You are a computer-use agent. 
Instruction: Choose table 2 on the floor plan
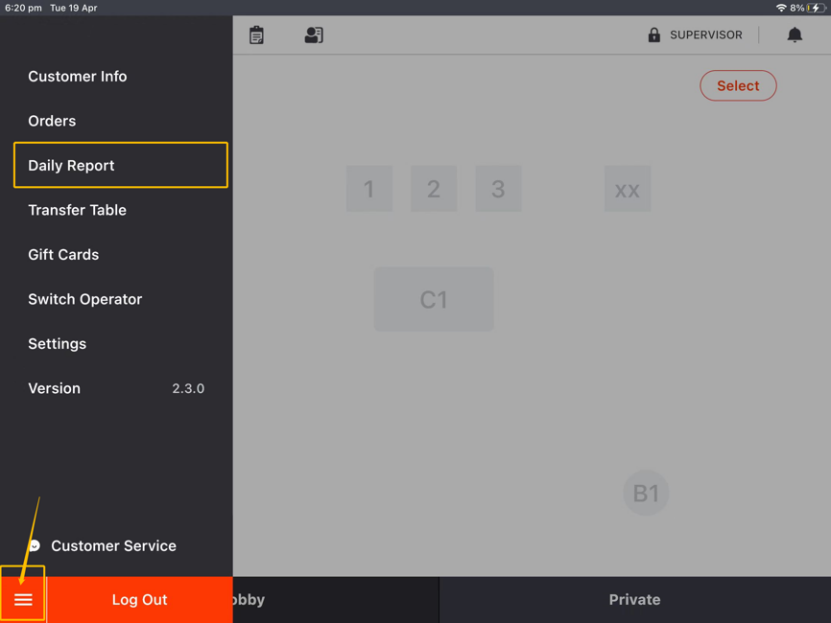pos(433,189)
